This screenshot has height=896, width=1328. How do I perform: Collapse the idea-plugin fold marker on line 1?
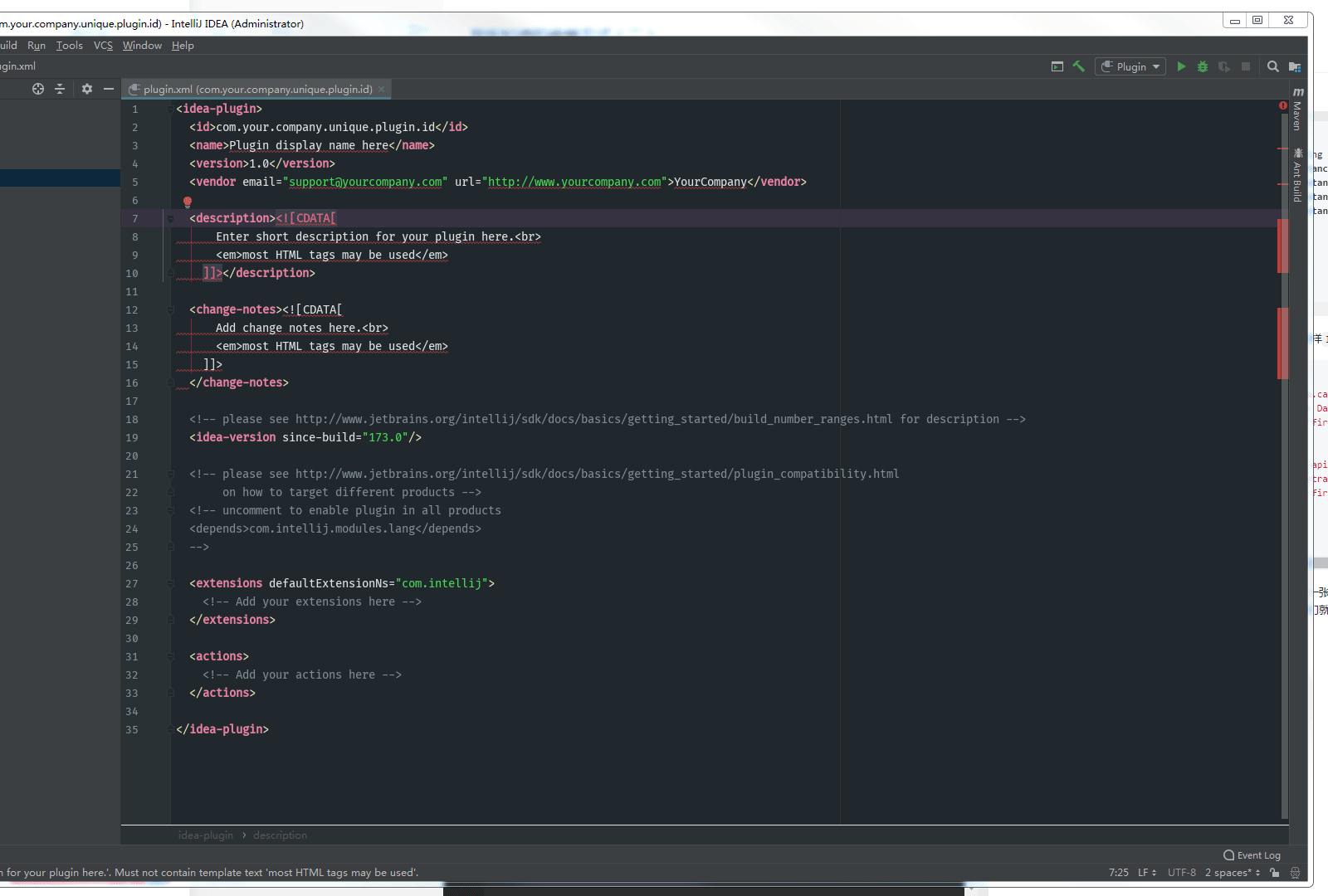click(170, 109)
